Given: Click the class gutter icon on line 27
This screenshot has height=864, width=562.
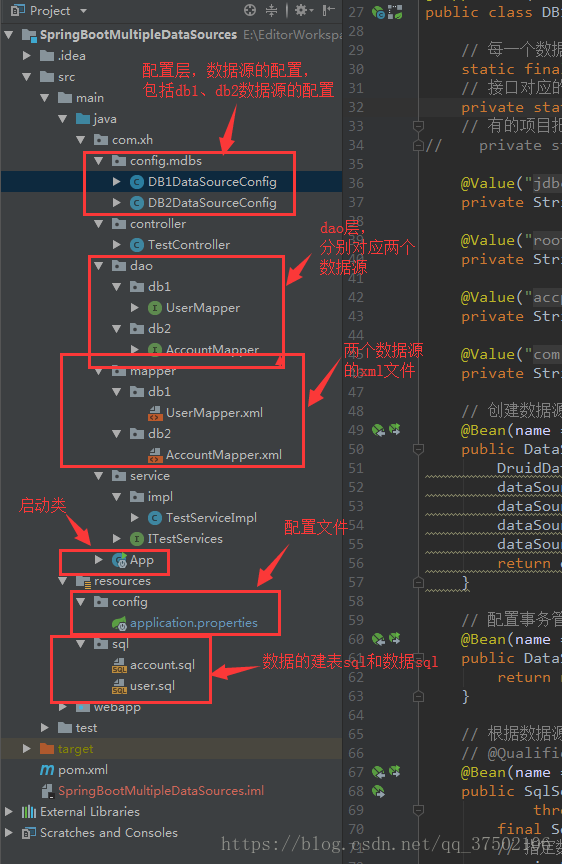Looking at the screenshot, I should coord(378,12).
